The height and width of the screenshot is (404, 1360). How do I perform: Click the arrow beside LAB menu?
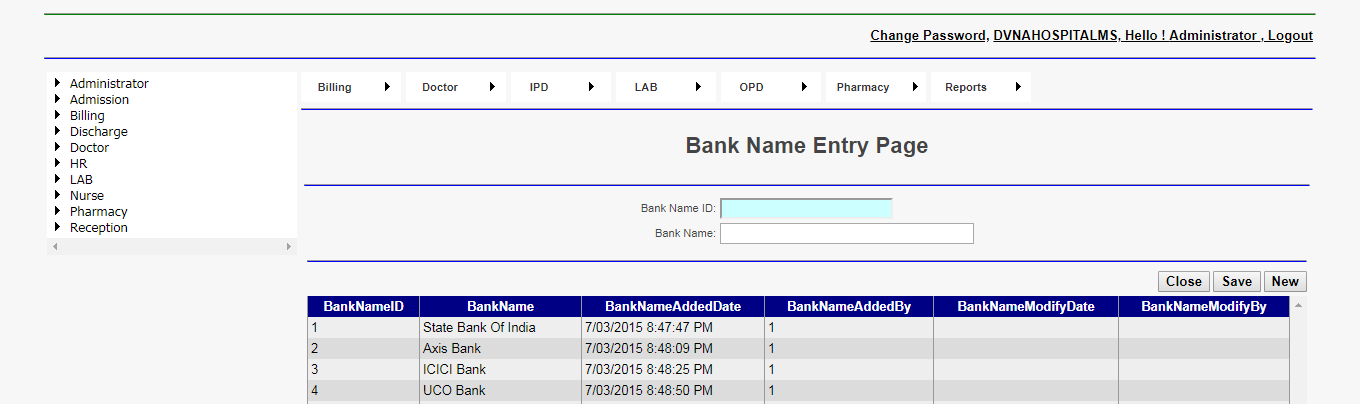698,87
